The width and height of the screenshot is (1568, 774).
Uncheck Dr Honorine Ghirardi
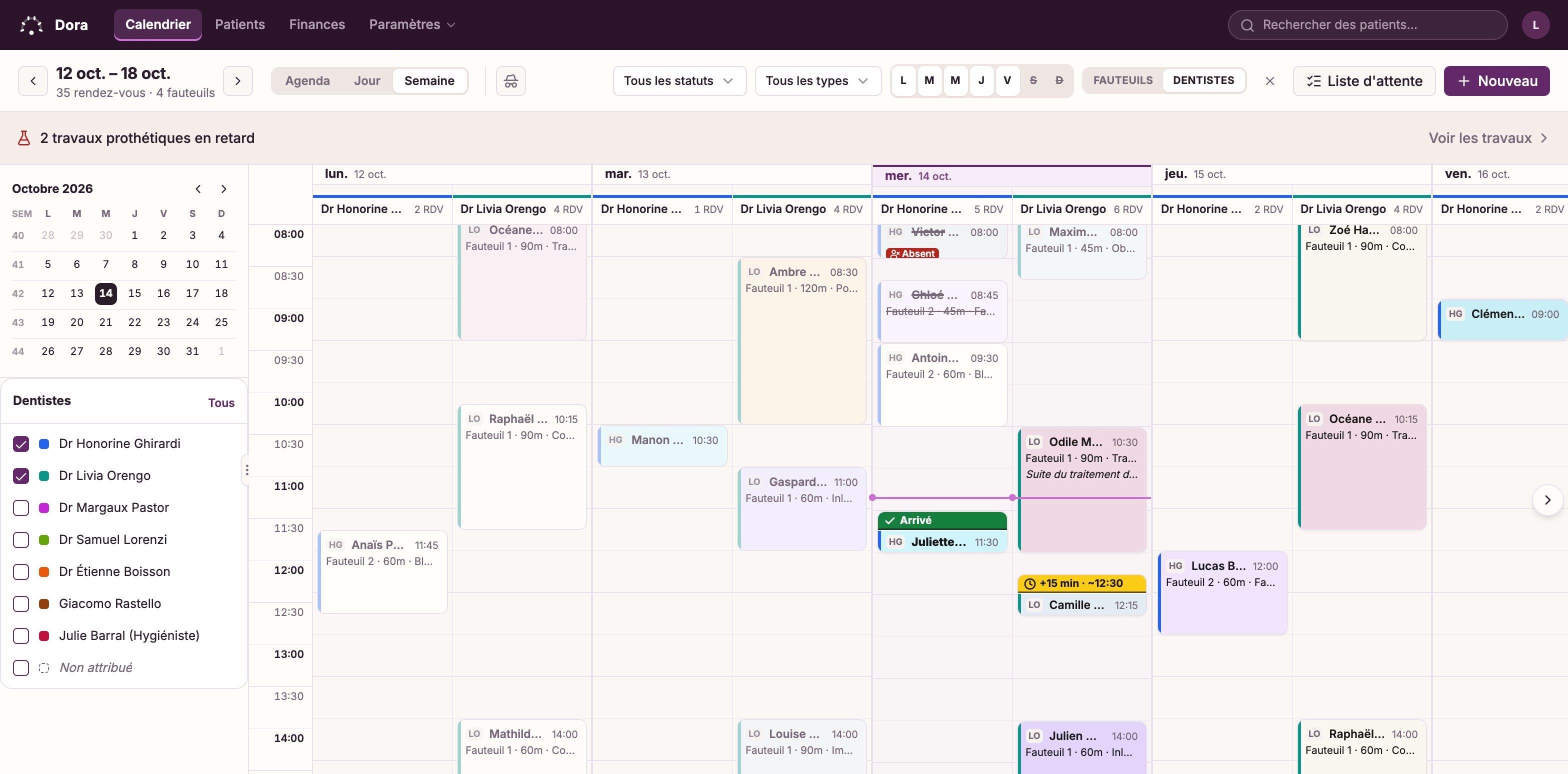pos(21,444)
